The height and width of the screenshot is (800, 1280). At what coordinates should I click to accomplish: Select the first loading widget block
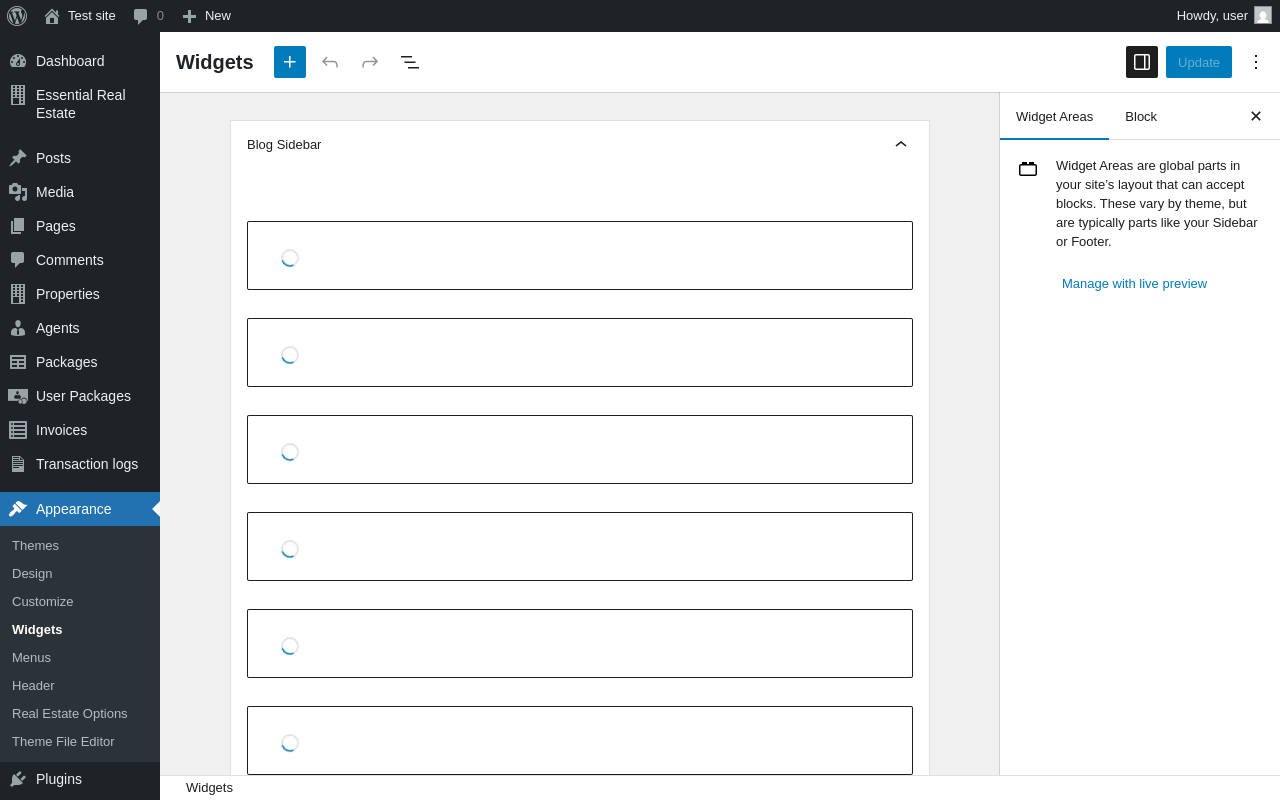point(580,256)
